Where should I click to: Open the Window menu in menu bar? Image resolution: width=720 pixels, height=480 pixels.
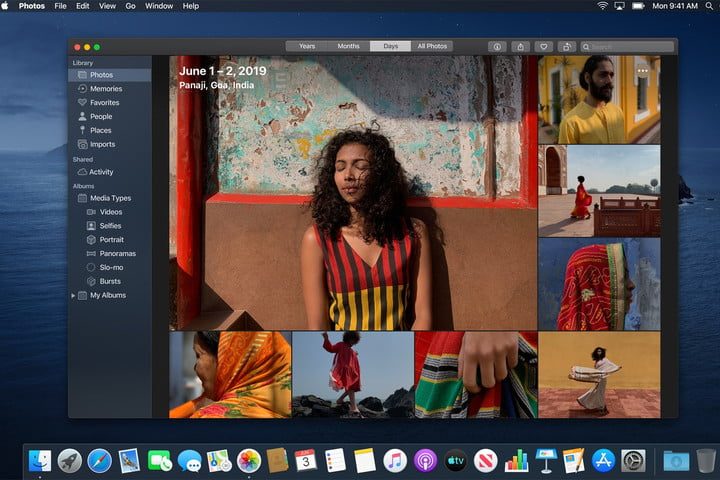(159, 6)
